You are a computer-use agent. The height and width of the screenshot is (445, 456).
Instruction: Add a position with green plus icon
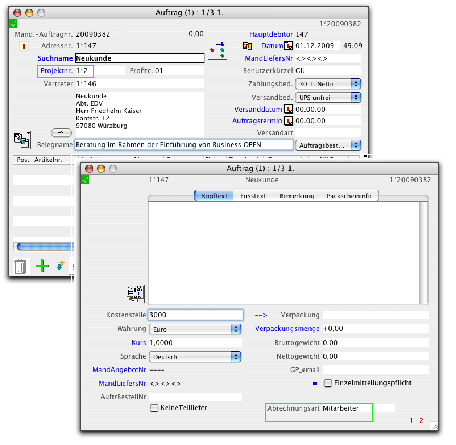(x=42, y=266)
